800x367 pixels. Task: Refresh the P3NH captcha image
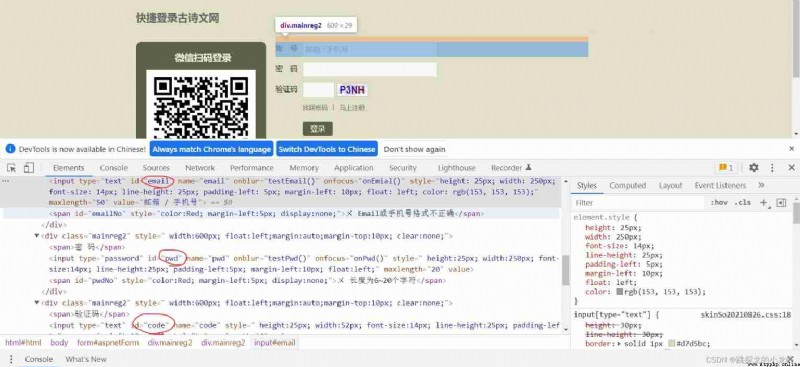[352, 90]
